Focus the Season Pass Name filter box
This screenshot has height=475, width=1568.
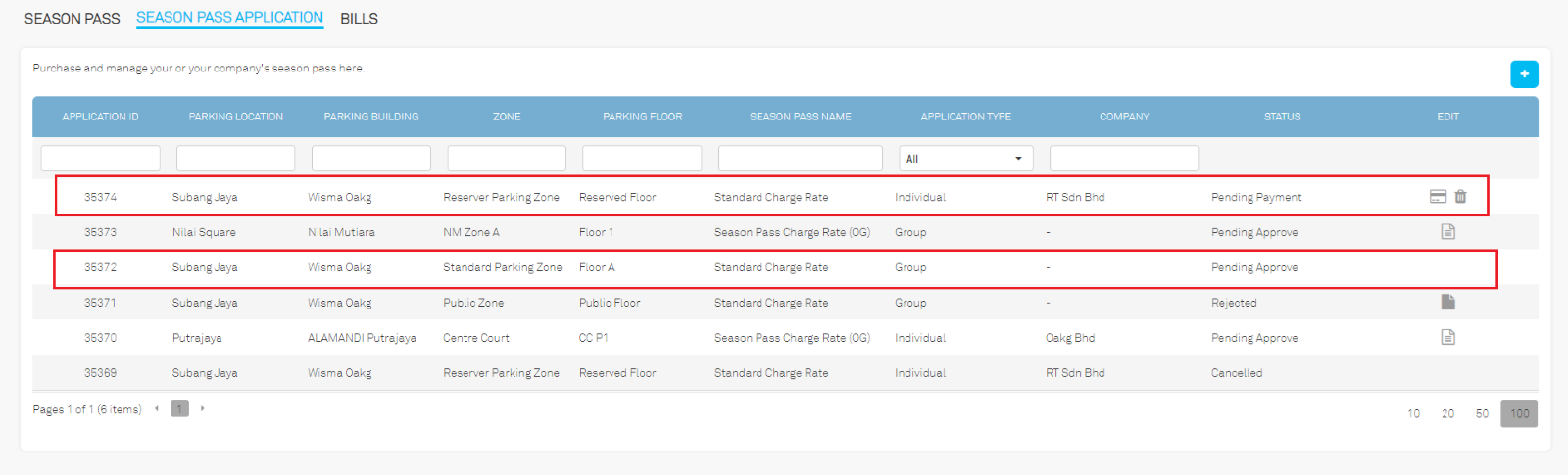coord(800,159)
